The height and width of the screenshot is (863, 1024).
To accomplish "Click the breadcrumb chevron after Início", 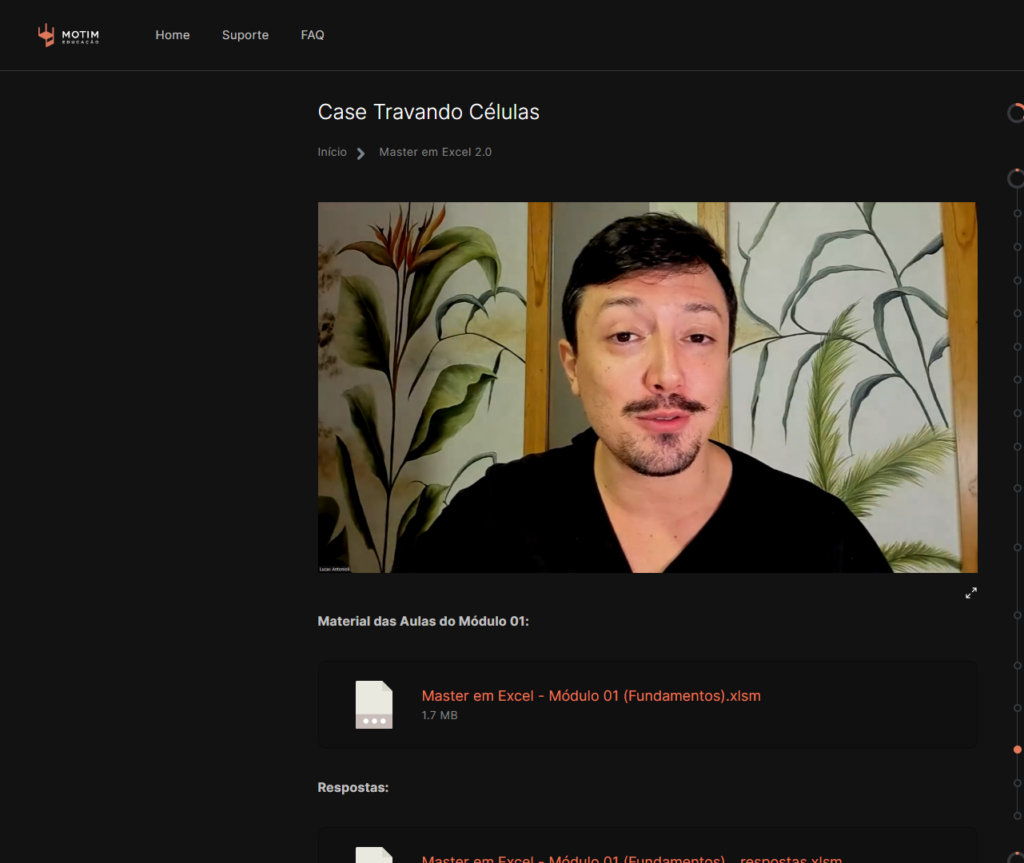I will coord(360,153).
